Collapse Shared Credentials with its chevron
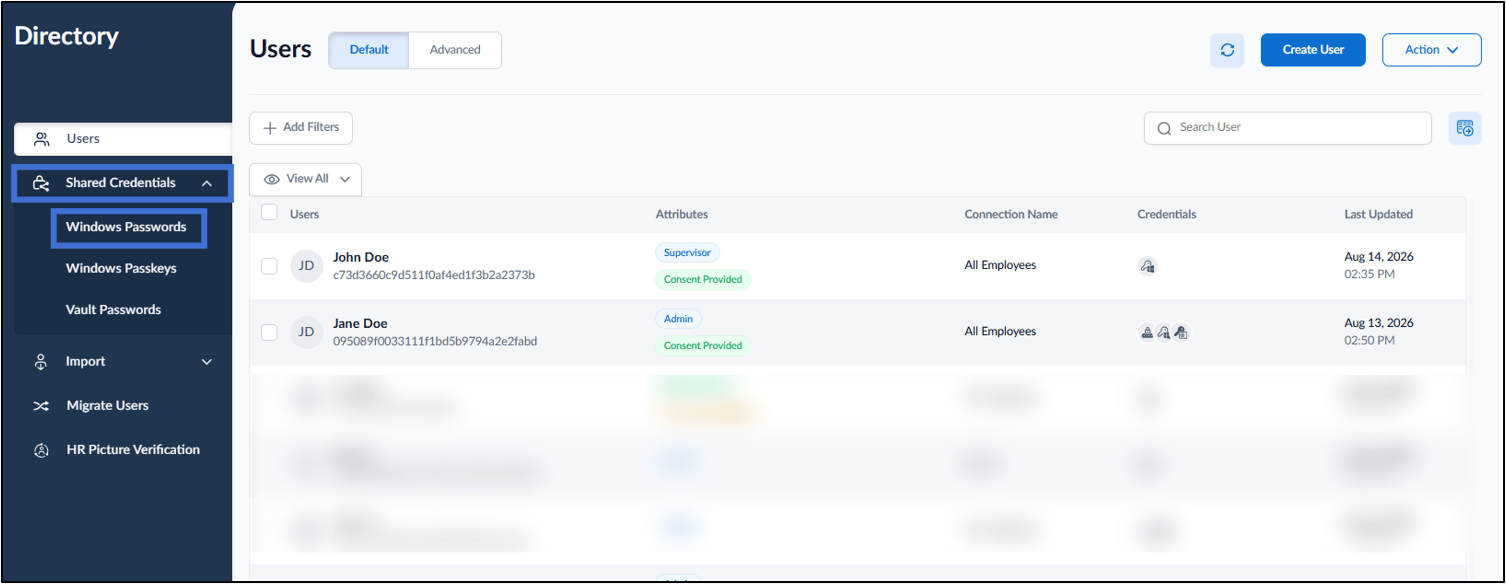This screenshot has width=1506, height=584. pyautogui.click(x=207, y=183)
